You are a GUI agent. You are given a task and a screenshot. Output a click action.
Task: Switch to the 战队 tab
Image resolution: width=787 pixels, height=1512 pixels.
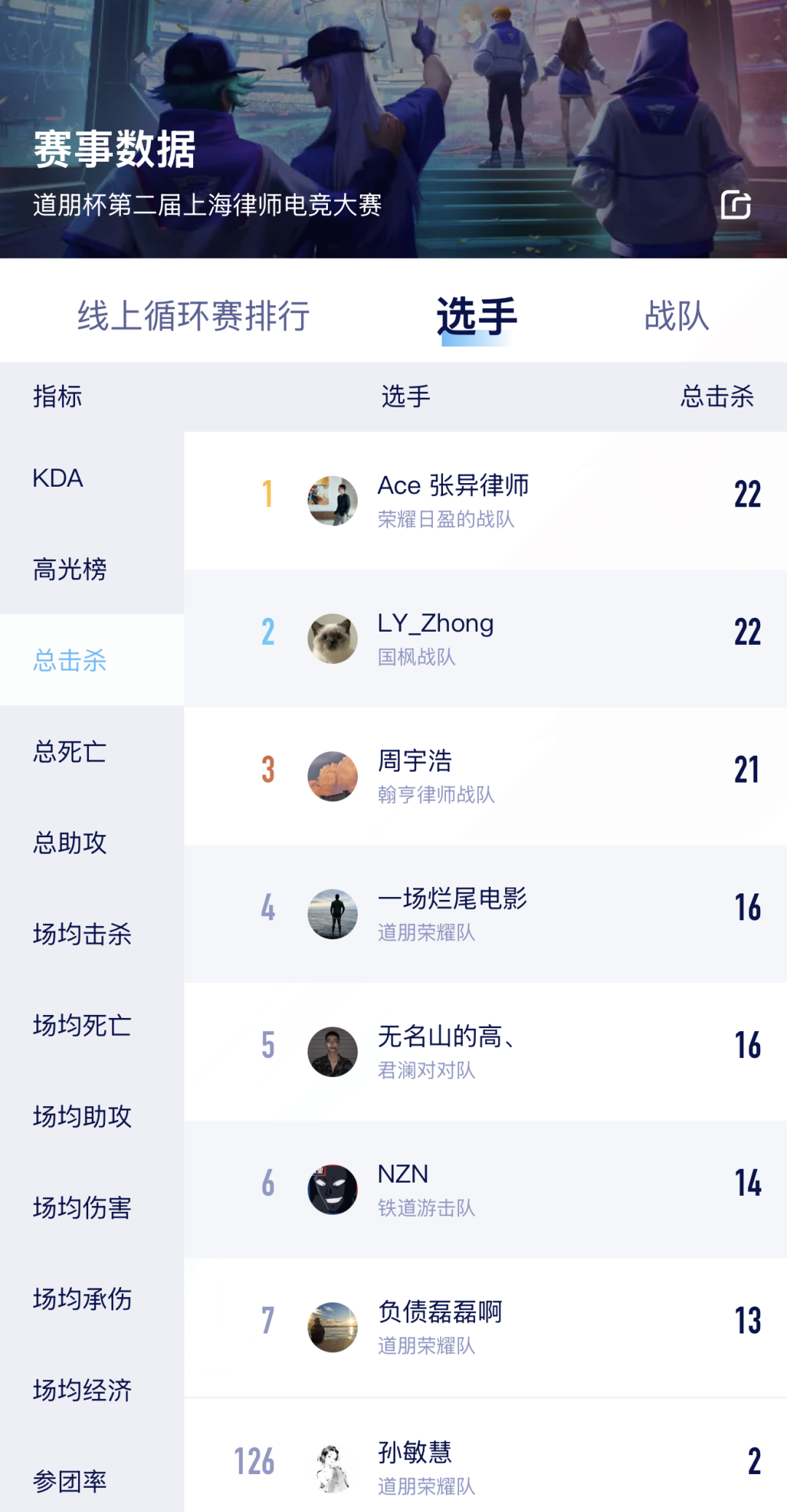(677, 316)
